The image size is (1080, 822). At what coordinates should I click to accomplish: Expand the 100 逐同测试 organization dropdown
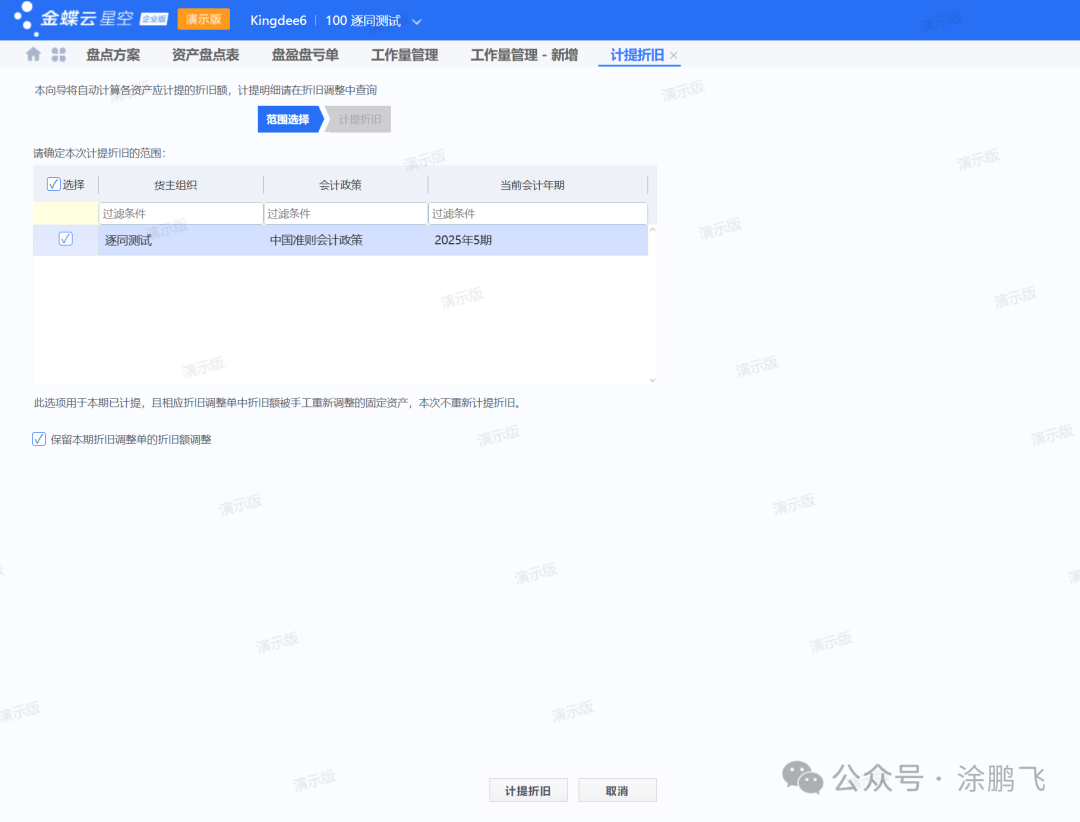coord(417,21)
